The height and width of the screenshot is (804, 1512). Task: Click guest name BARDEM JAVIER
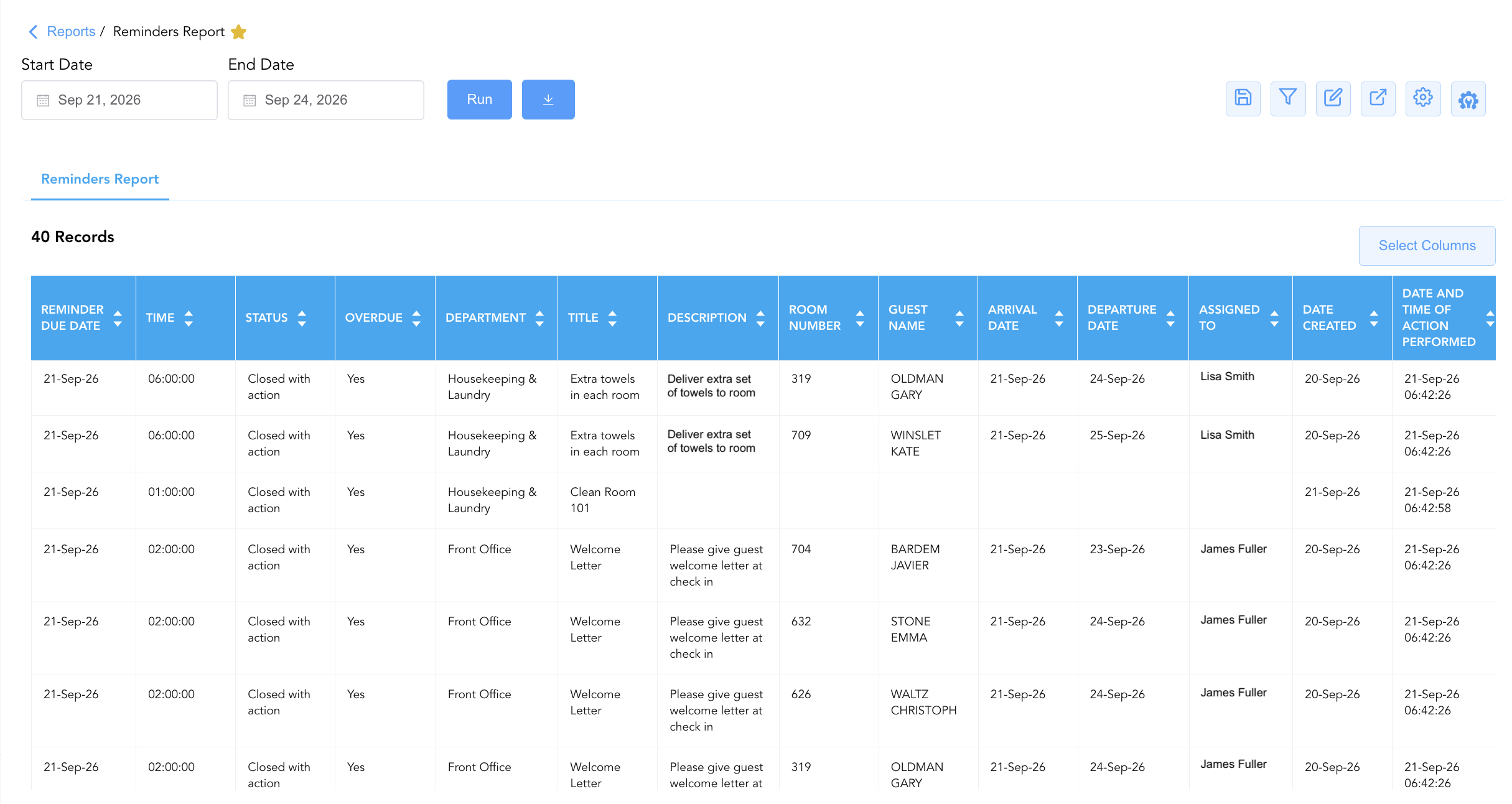[x=915, y=557]
